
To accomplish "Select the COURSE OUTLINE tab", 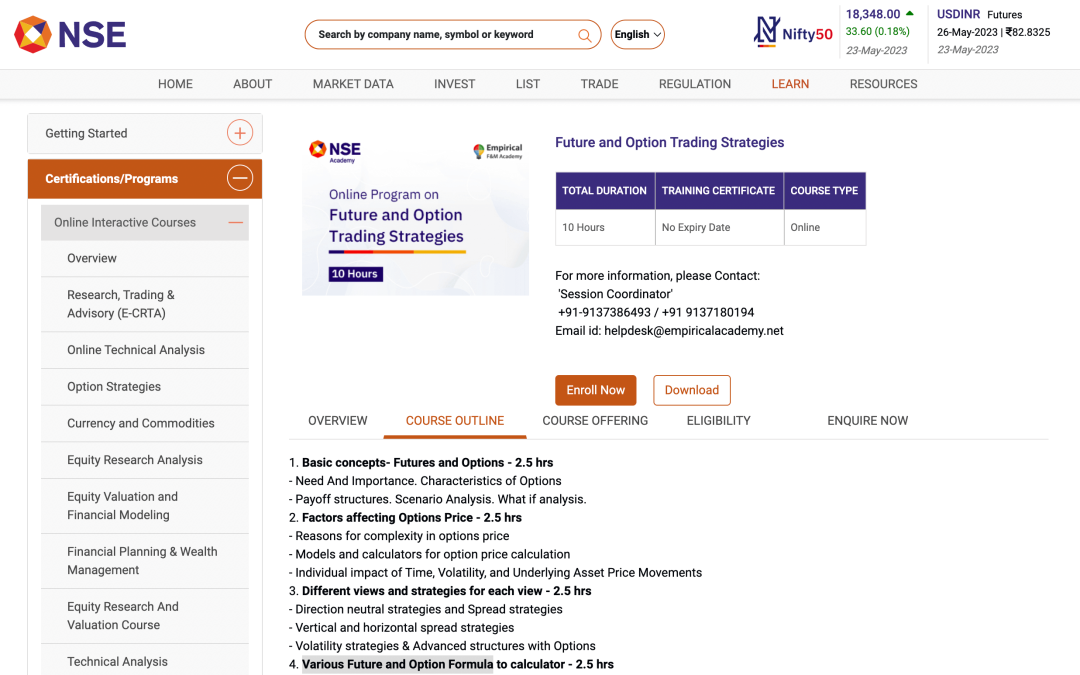I will 455,421.
